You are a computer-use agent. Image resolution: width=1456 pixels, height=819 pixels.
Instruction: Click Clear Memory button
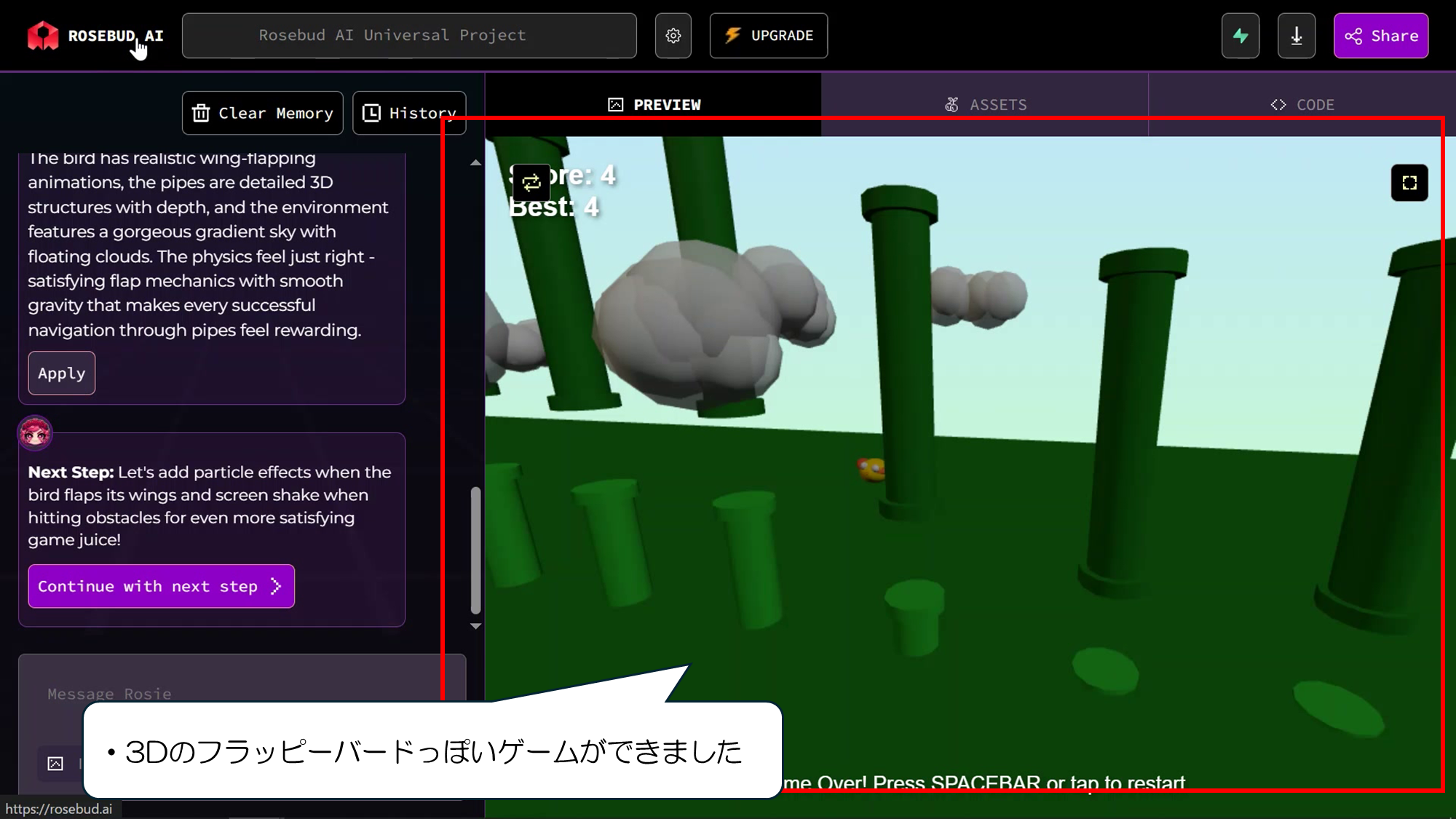pos(263,113)
